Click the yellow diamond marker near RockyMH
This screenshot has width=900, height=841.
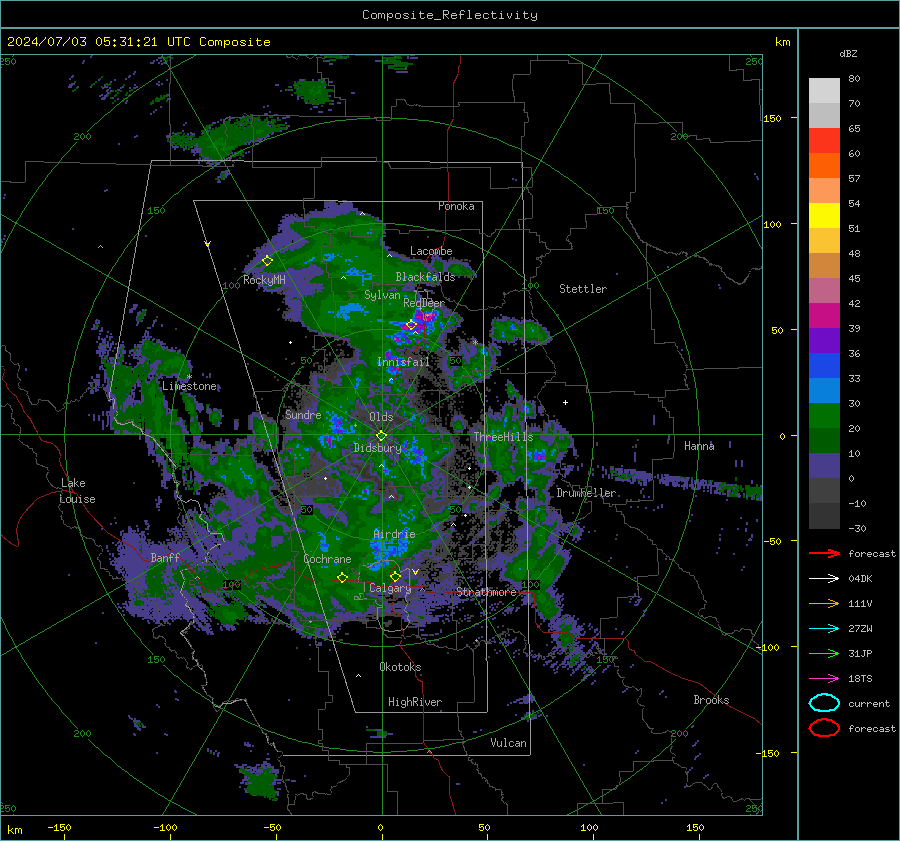point(267,261)
